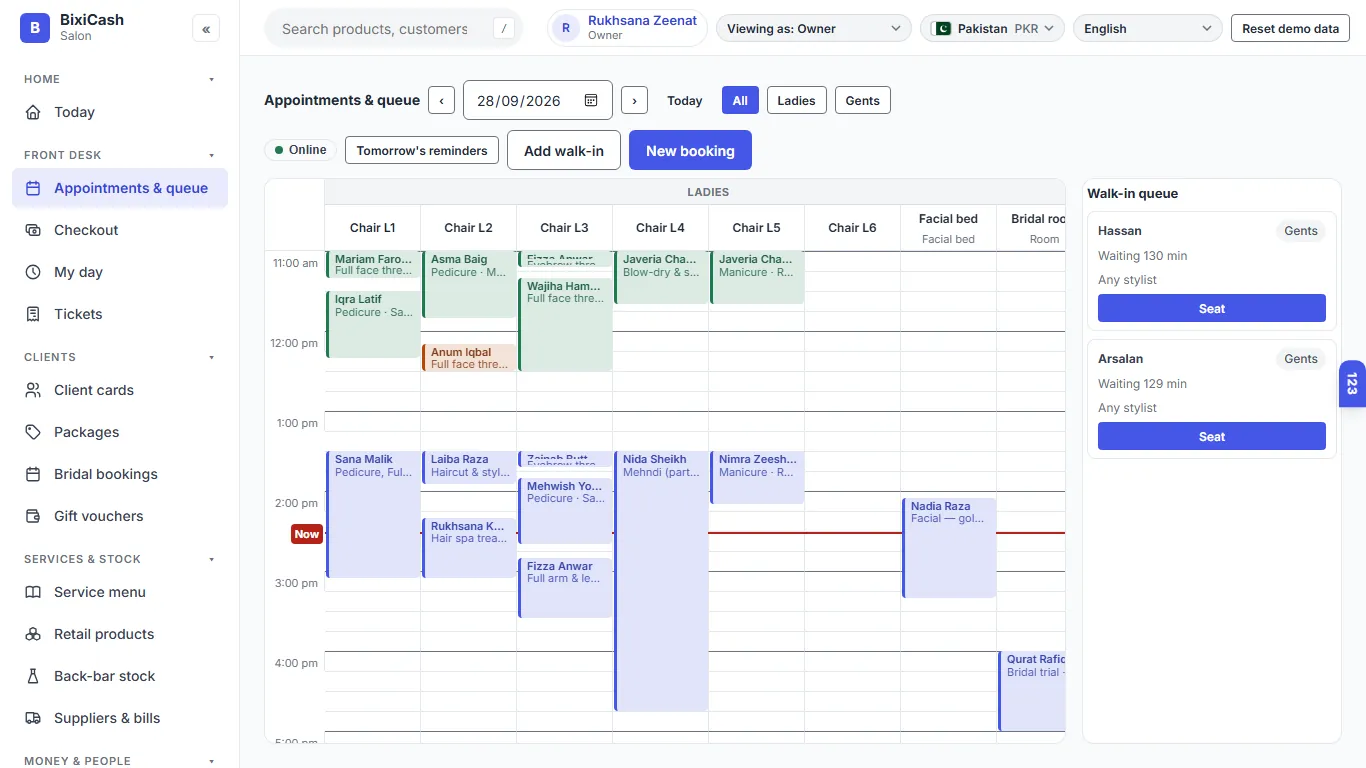Open the date picker calendar icon
Screen dimensions: 1366x768
[x=591, y=100]
